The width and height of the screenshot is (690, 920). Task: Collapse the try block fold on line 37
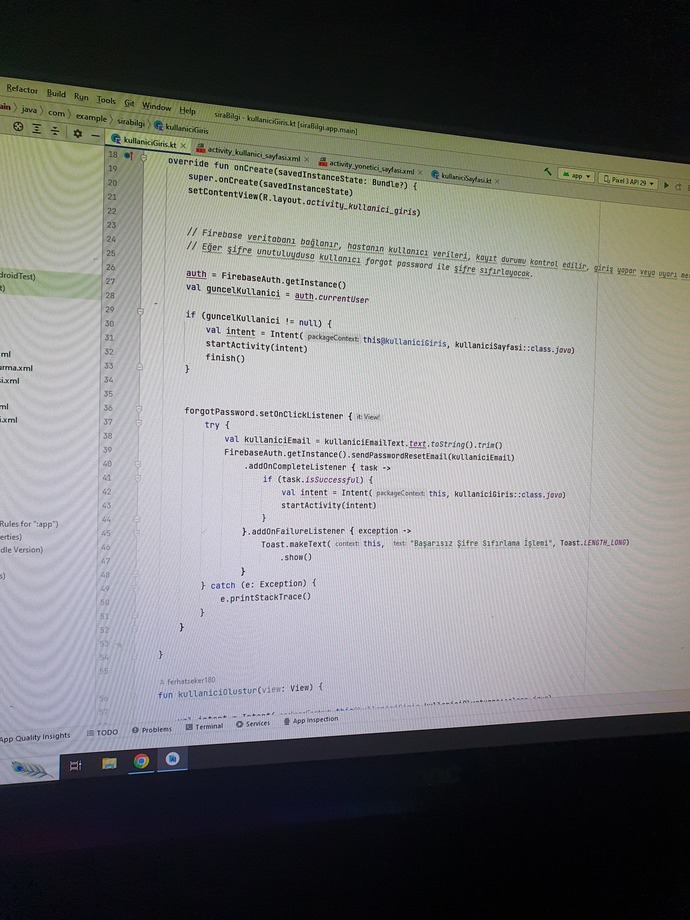[x=139, y=422]
